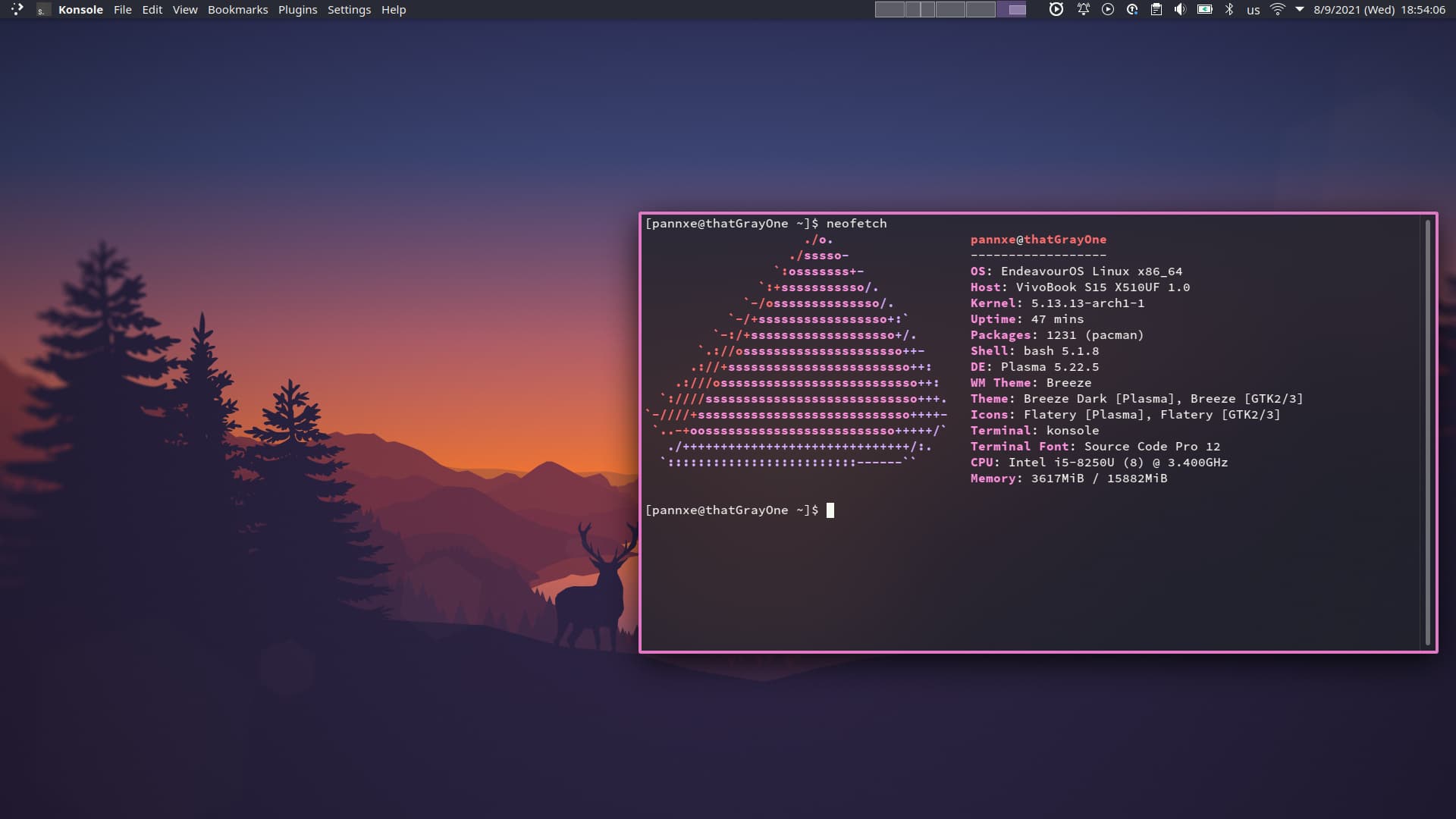Click the 'DE: Plasma 5.22.5' line
Viewport: 1456px width, 819px height.
click(x=1034, y=367)
